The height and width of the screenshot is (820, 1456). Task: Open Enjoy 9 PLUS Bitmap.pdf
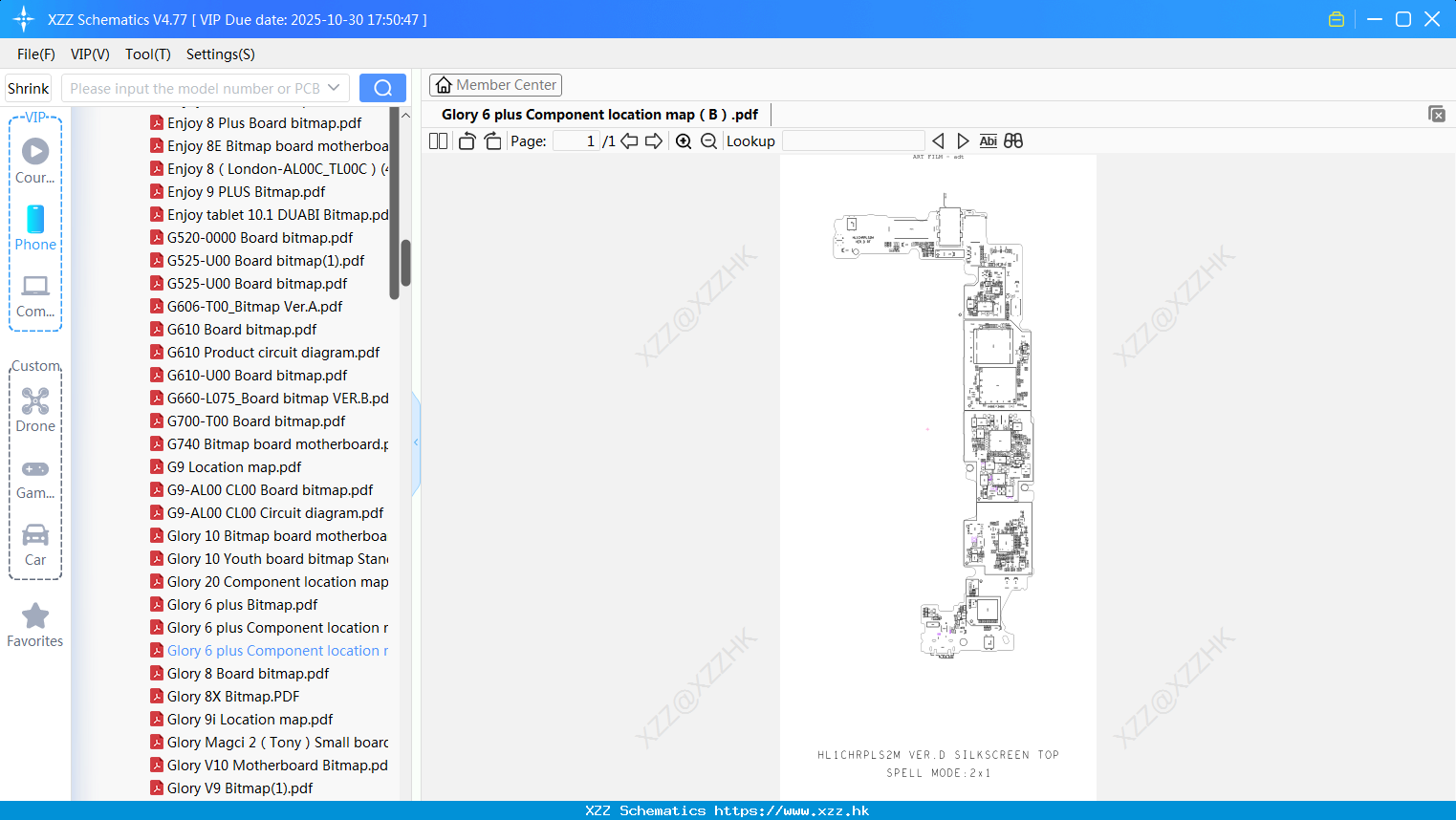(x=247, y=191)
